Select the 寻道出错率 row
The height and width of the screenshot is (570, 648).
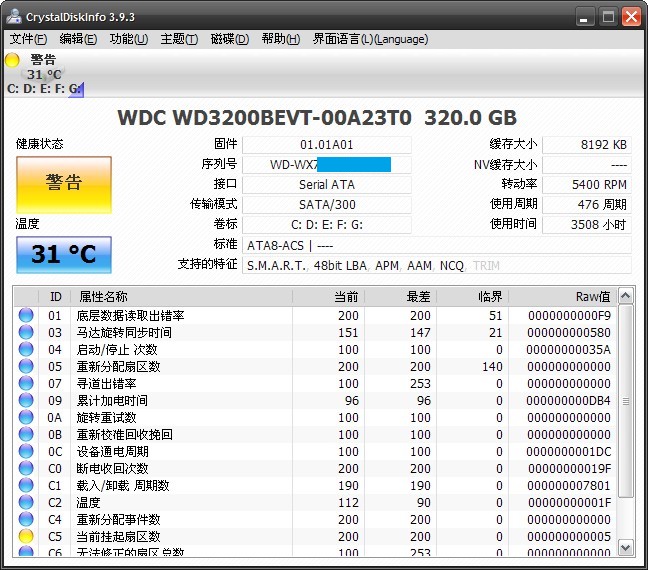(x=315, y=383)
